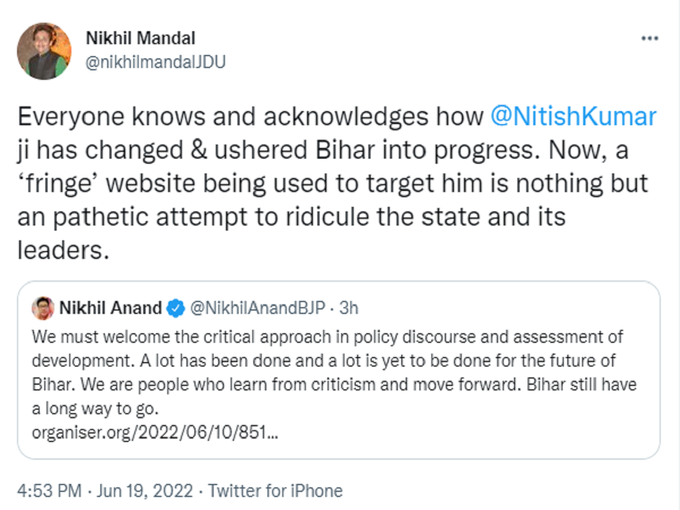Click the 3h timestamp on quoted tweet
This screenshot has height=510, width=680.
click(x=349, y=308)
